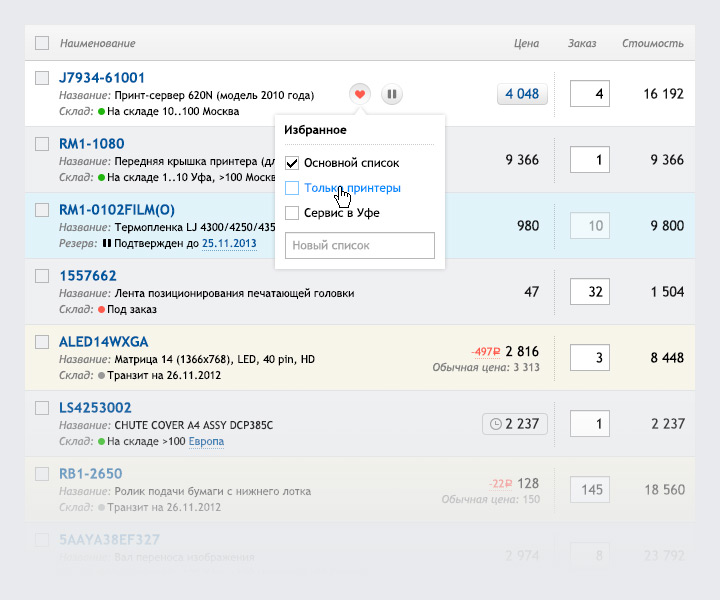Open the LS4253002 product link

[96, 408]
